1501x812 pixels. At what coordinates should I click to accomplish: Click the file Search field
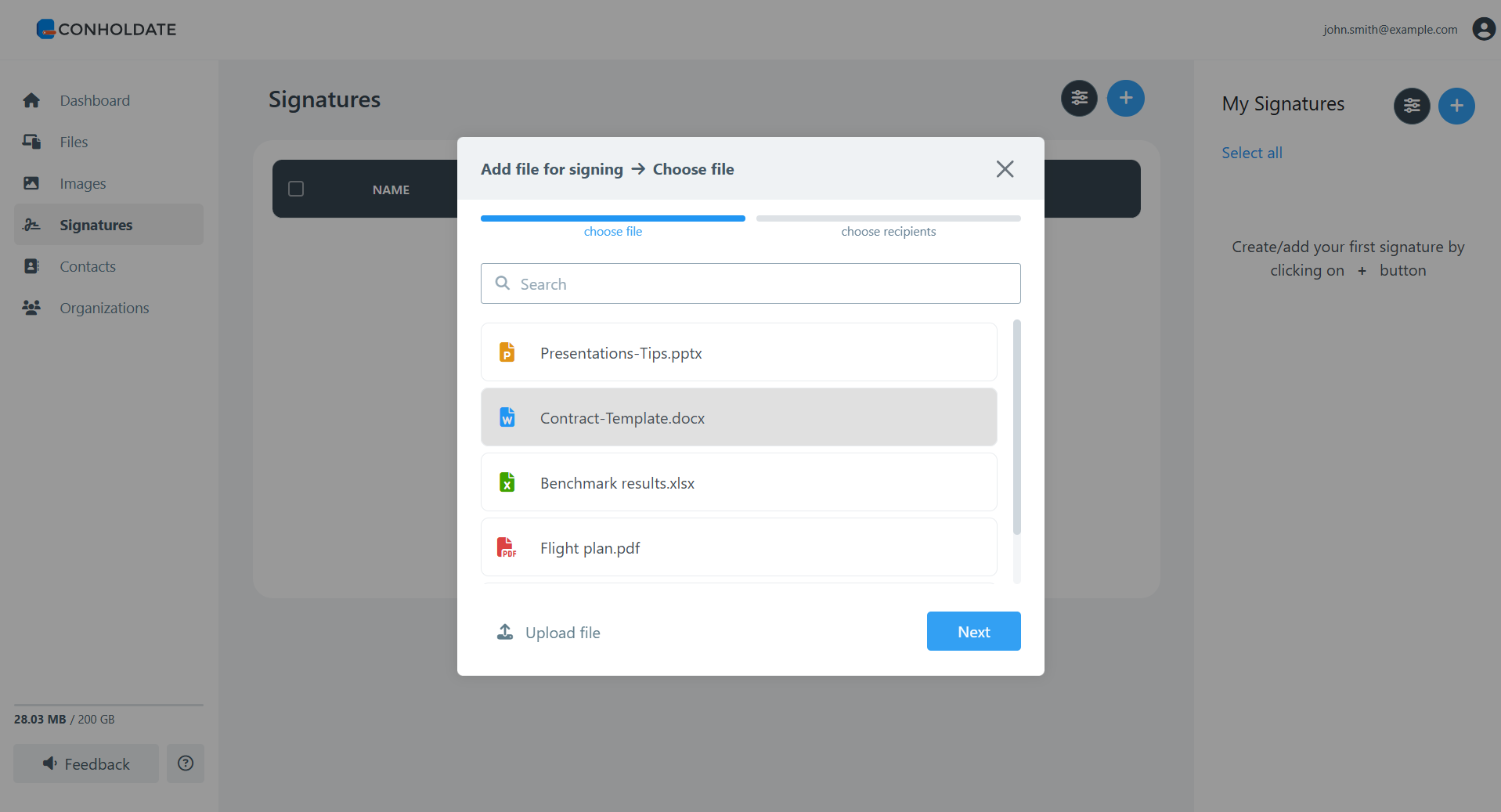point(750,284)
